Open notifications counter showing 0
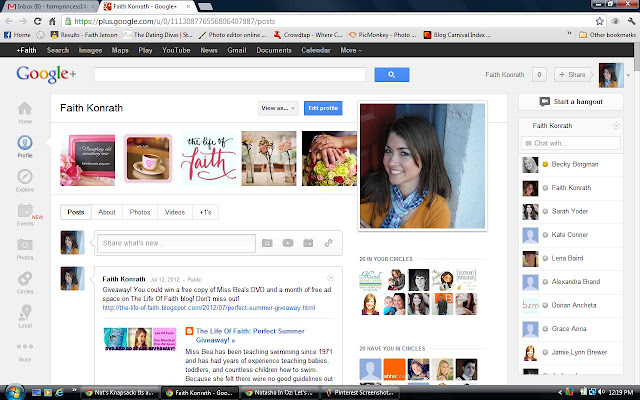Image resolution: width=640 pixels, height=400 pixels. coord(539,75)
